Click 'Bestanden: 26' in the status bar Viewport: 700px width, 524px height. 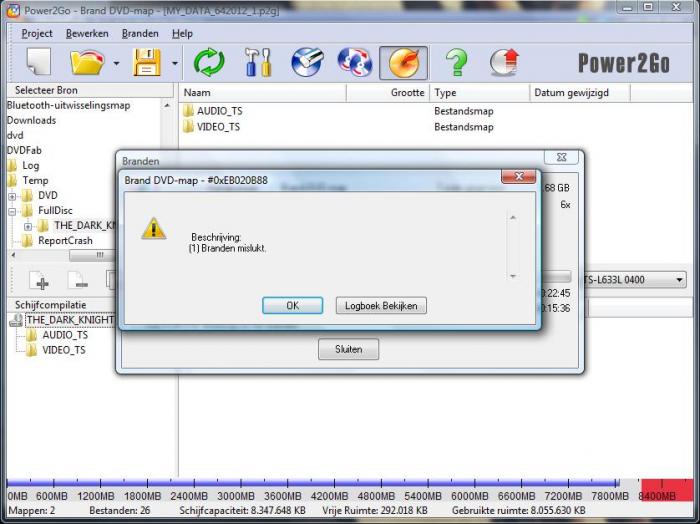119,510
